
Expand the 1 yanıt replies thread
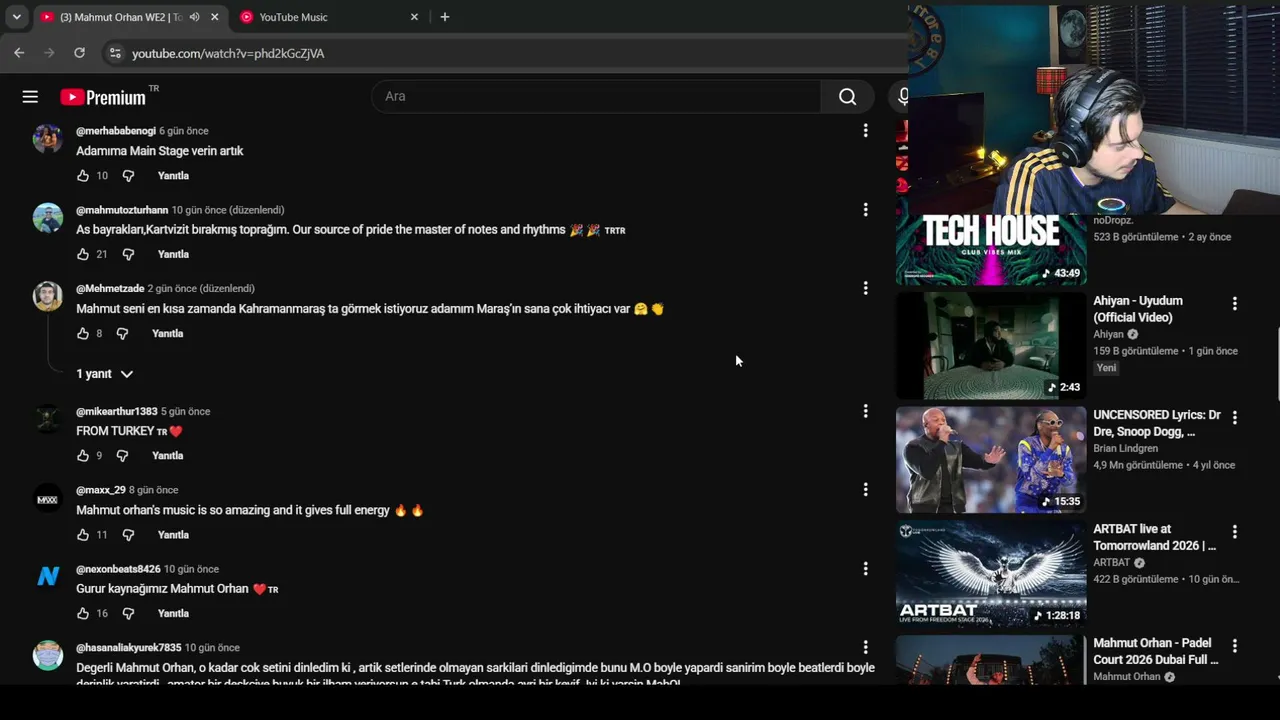point(105,374)
